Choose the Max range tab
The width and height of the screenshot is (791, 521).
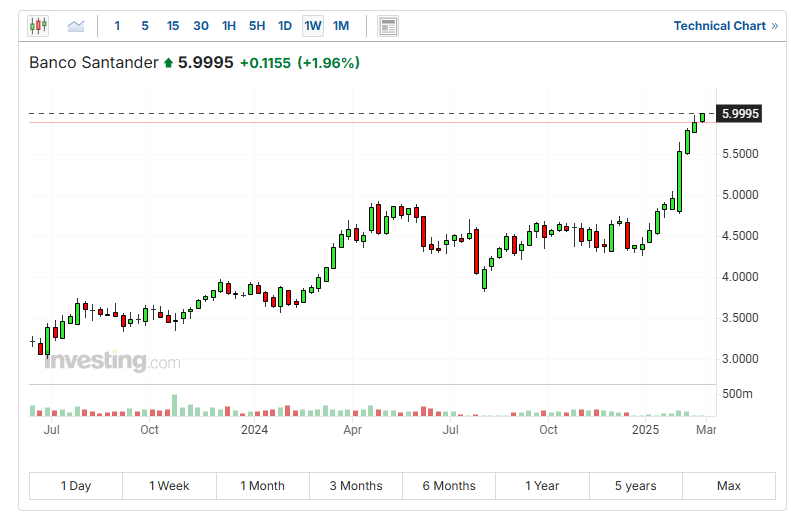point(729,486)
